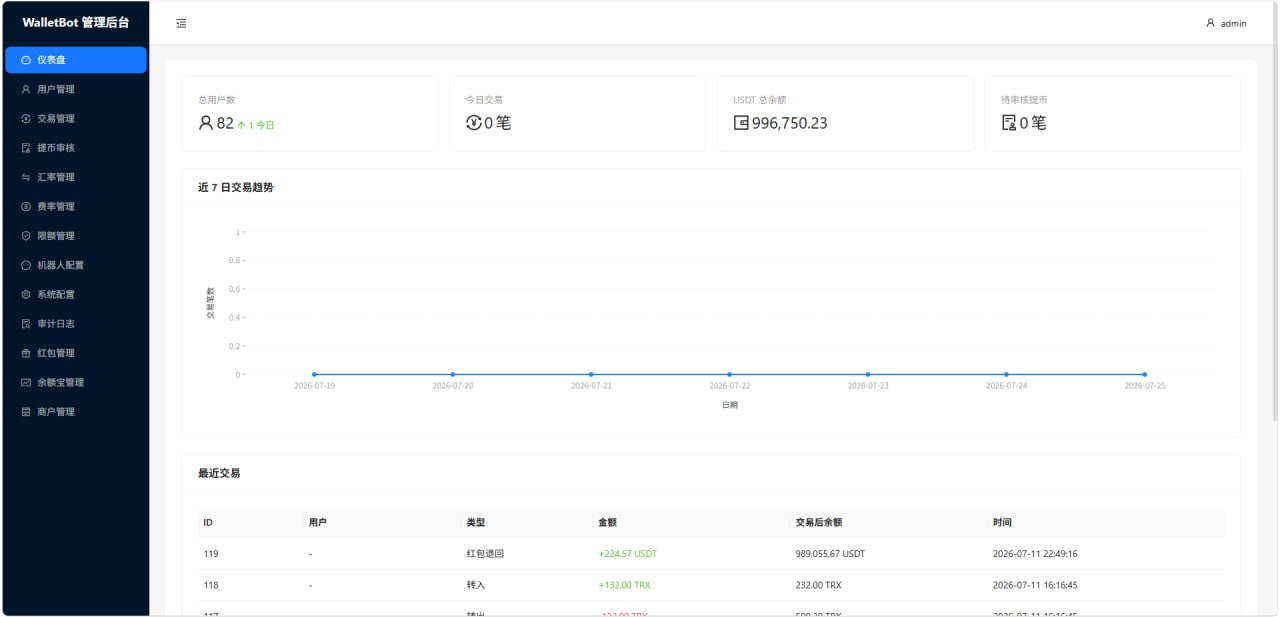The height and width of the screenshot is (617, 1280).
Task: Click the 提币审核 icon in sidebar
Action: (x=26, y=148)
